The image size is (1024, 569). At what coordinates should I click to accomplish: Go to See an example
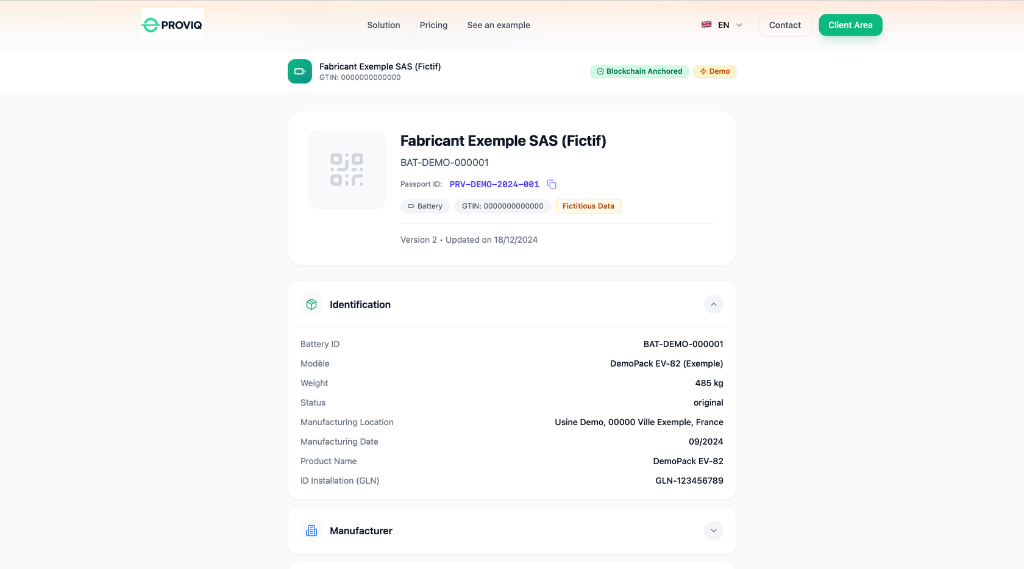tap(498, 25)
